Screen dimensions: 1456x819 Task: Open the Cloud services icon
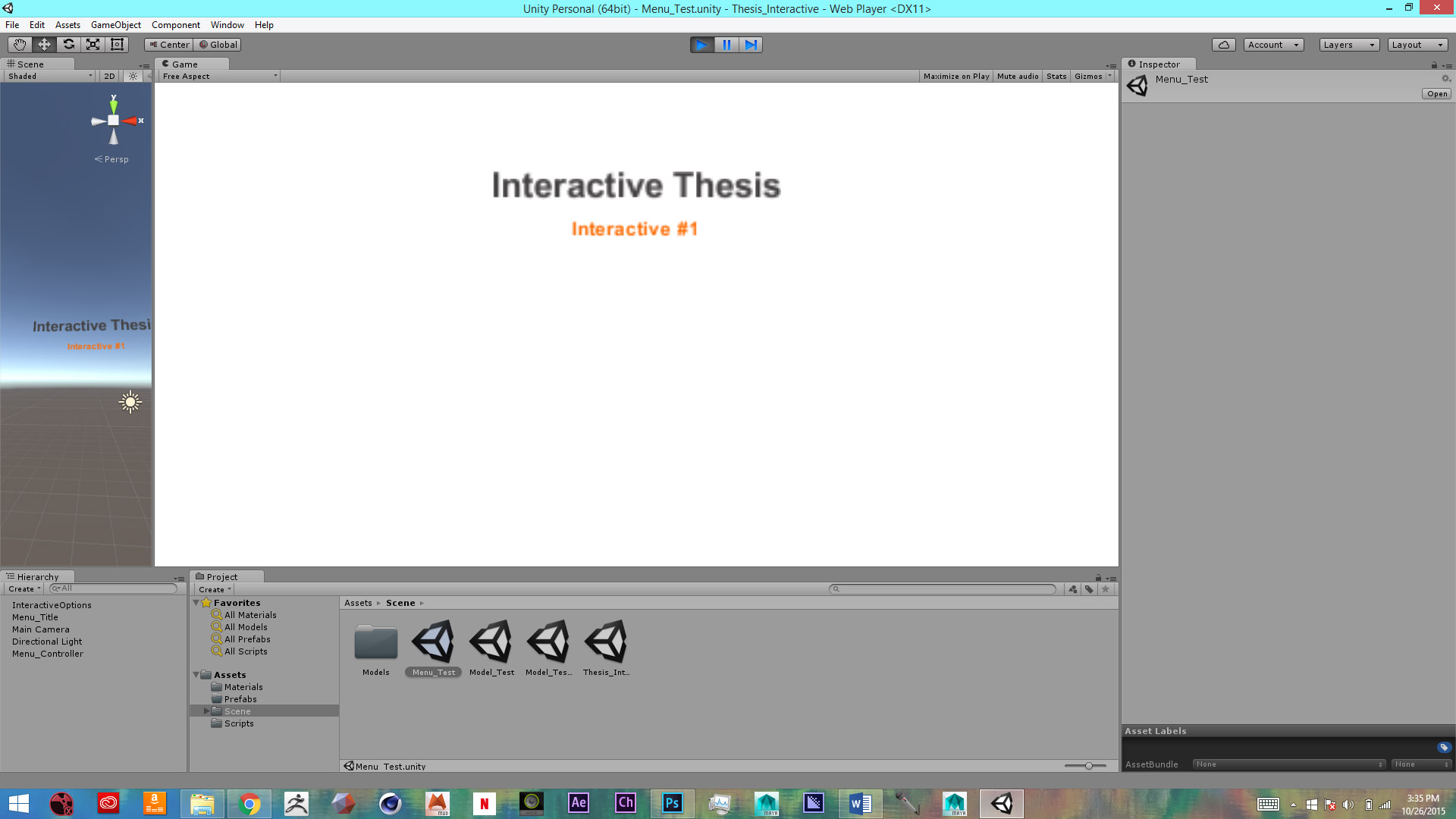(x=1223, y=45)
